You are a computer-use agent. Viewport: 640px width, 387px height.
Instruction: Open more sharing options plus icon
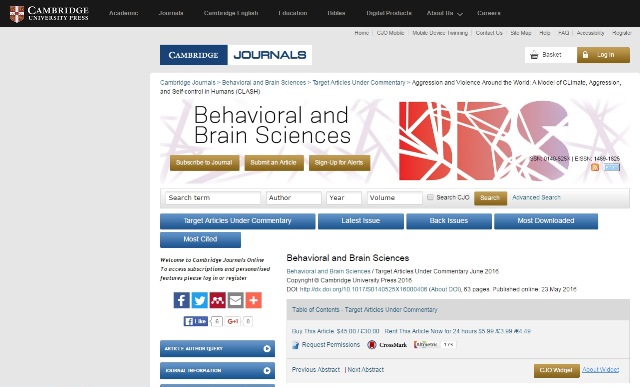pyautogui.click(x=253, y=300)
